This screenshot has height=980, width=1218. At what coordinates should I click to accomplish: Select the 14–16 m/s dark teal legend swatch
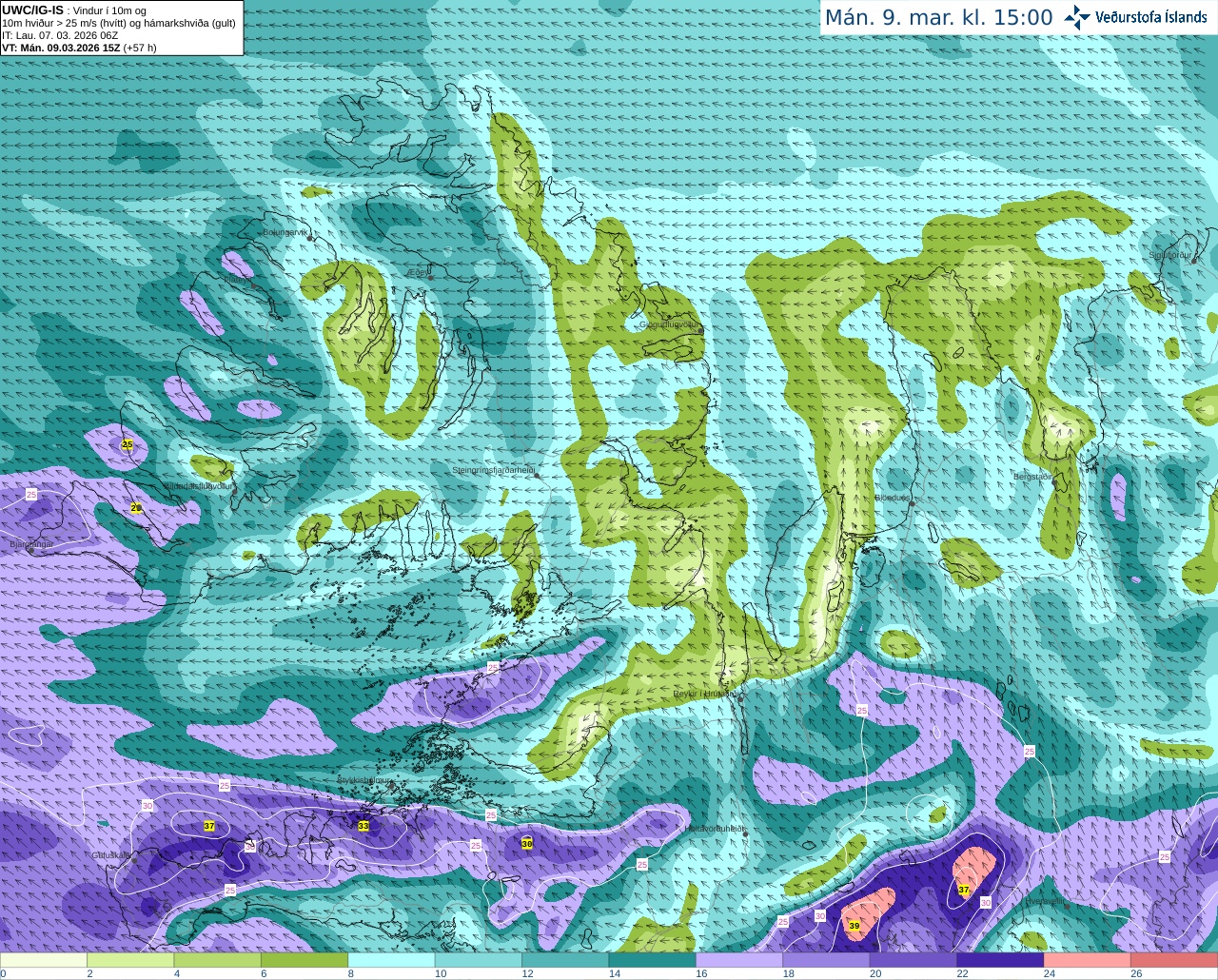click(653, 960)
